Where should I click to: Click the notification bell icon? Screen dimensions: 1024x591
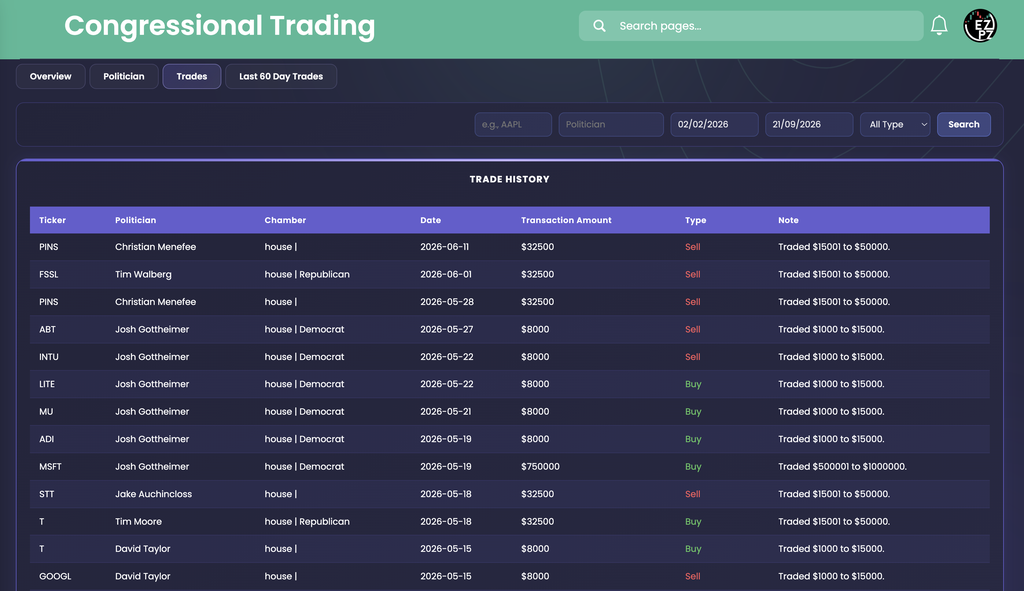point(939,25)
